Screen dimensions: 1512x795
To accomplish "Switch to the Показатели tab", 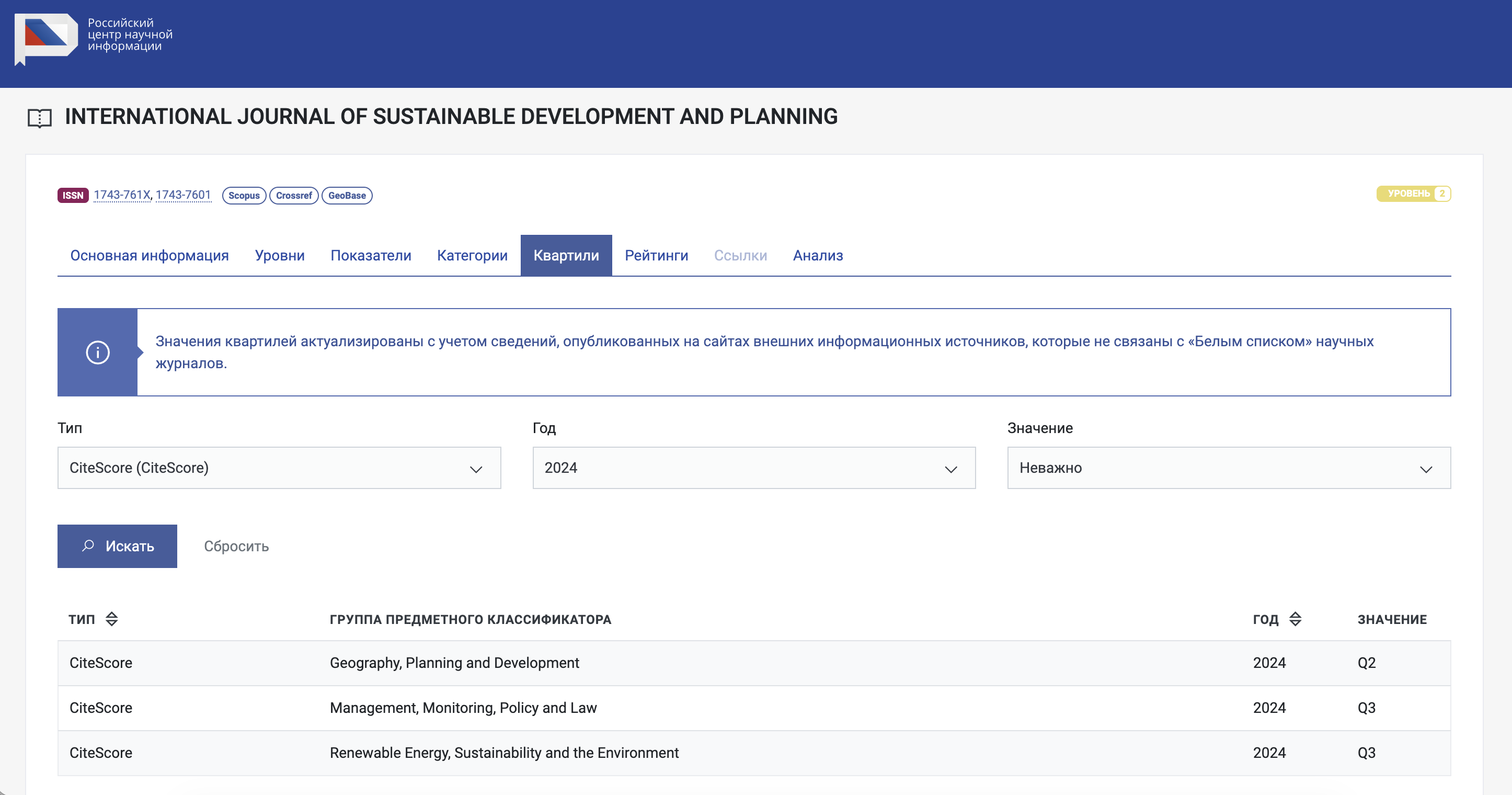I will pyautogui.click(x=370, y=255).
